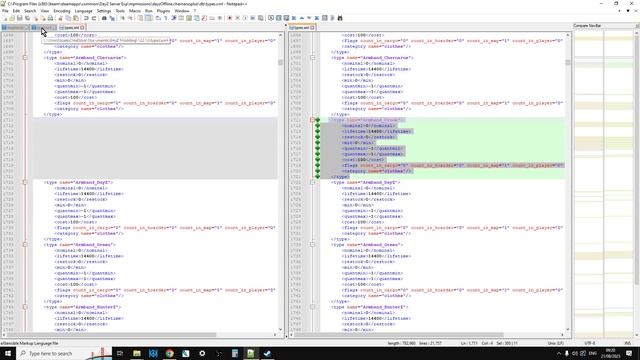Click the Windows Start button
Image resolution: width=640 pixels, height=360 pixels.
coord(7,353)
